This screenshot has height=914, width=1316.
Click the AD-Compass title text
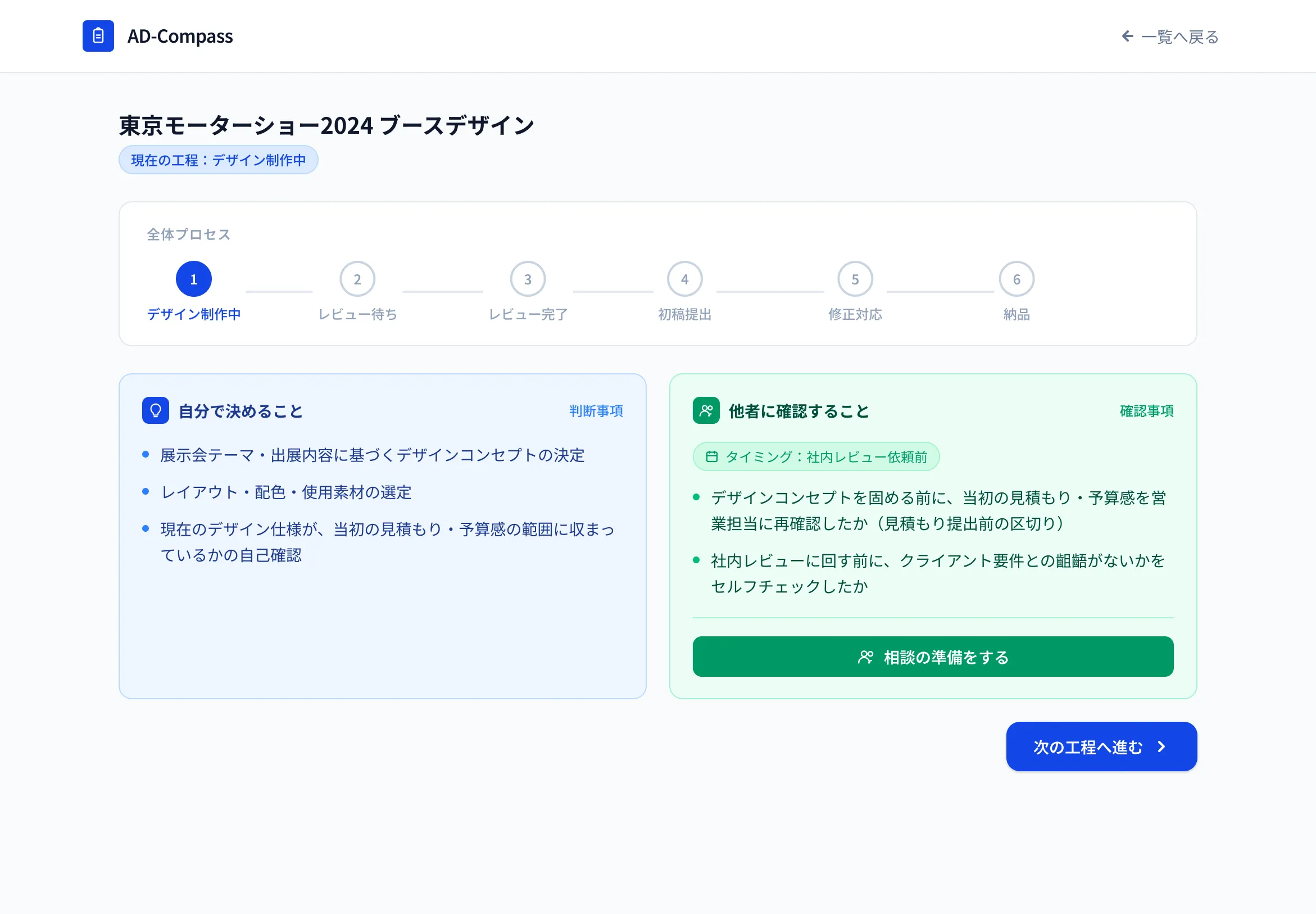pyautogui.click(x=180, y=37)
